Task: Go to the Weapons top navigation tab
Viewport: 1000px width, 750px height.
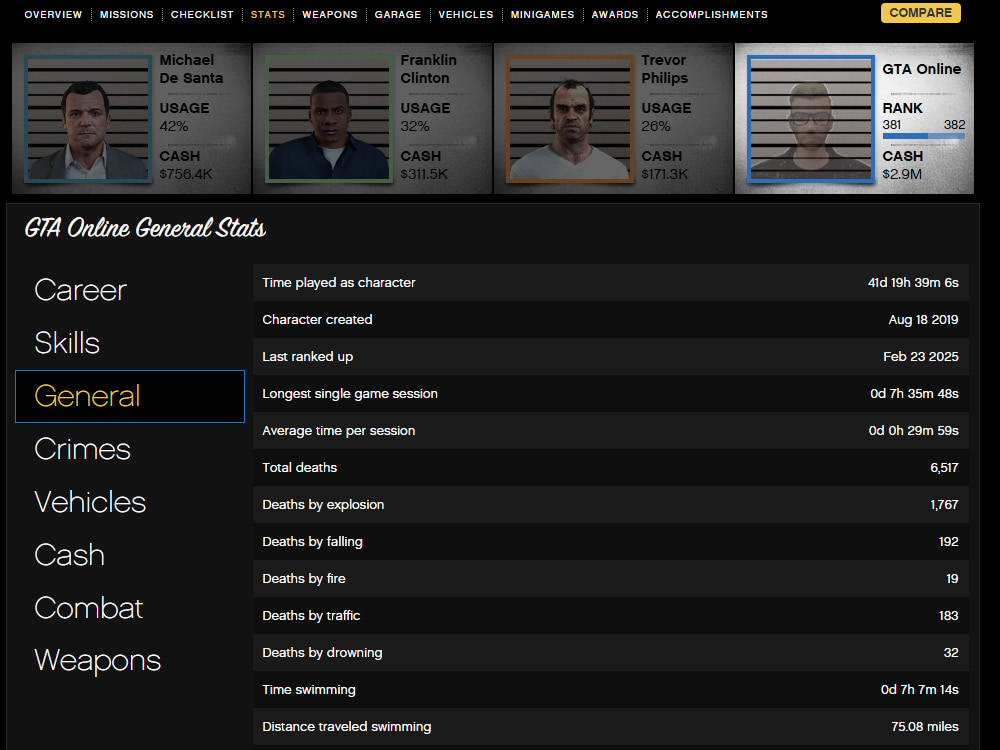Action: point(330,14)
